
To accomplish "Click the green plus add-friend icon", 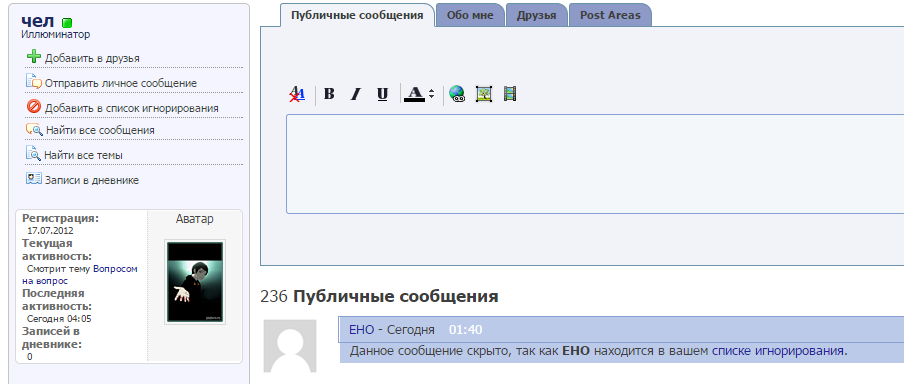I will 34,57.
